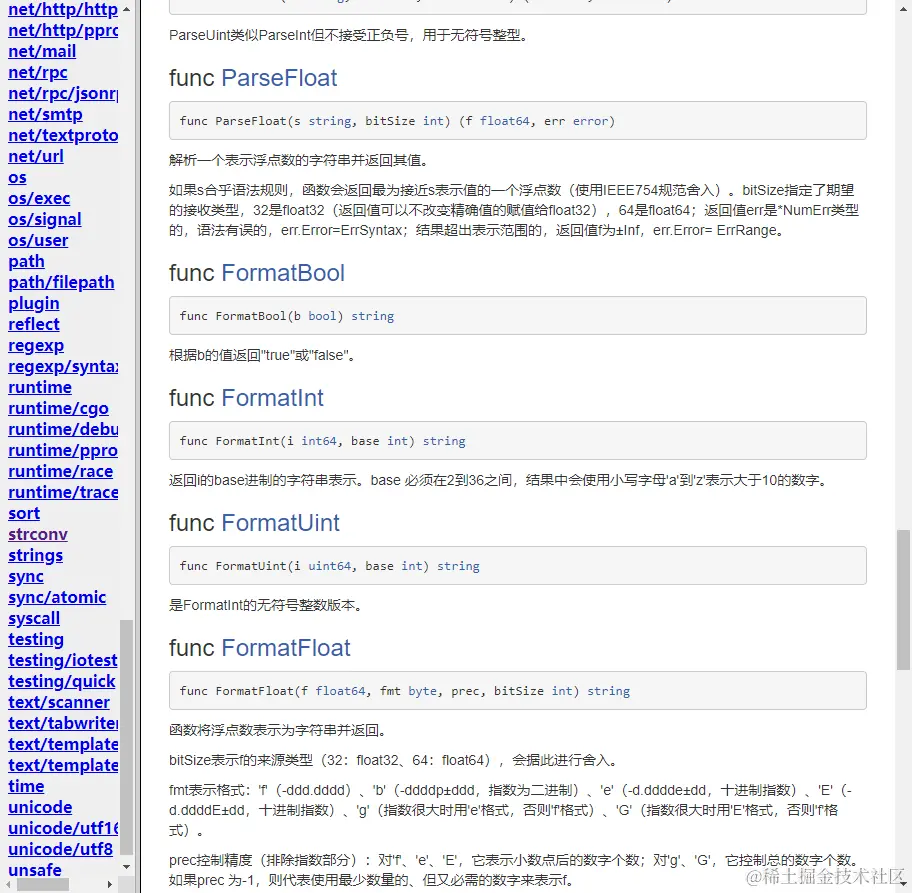Viewport: 912px width, 893px height.
Task: Open the sync/atomic package link
Action: 57,597
